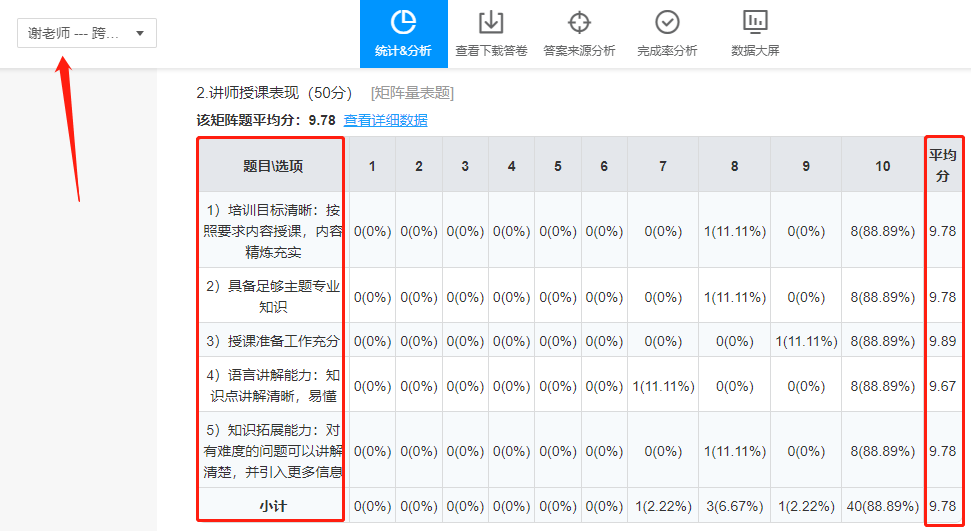Open the 答案来源分析 crosshair icon
The height and width of the screenshot is (531, 971).
click(x=579, y=22)
